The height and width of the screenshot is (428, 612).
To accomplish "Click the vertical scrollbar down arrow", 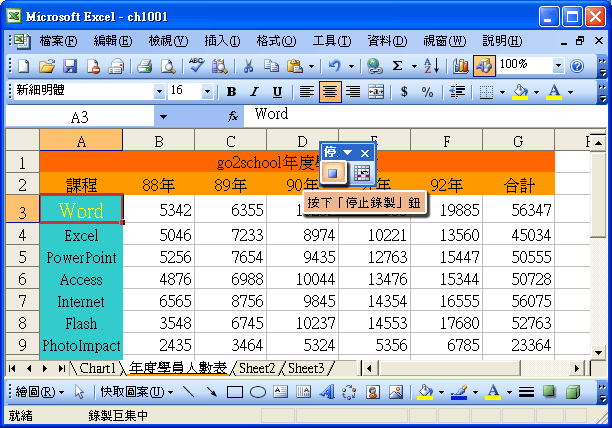I will click(598, 353).
